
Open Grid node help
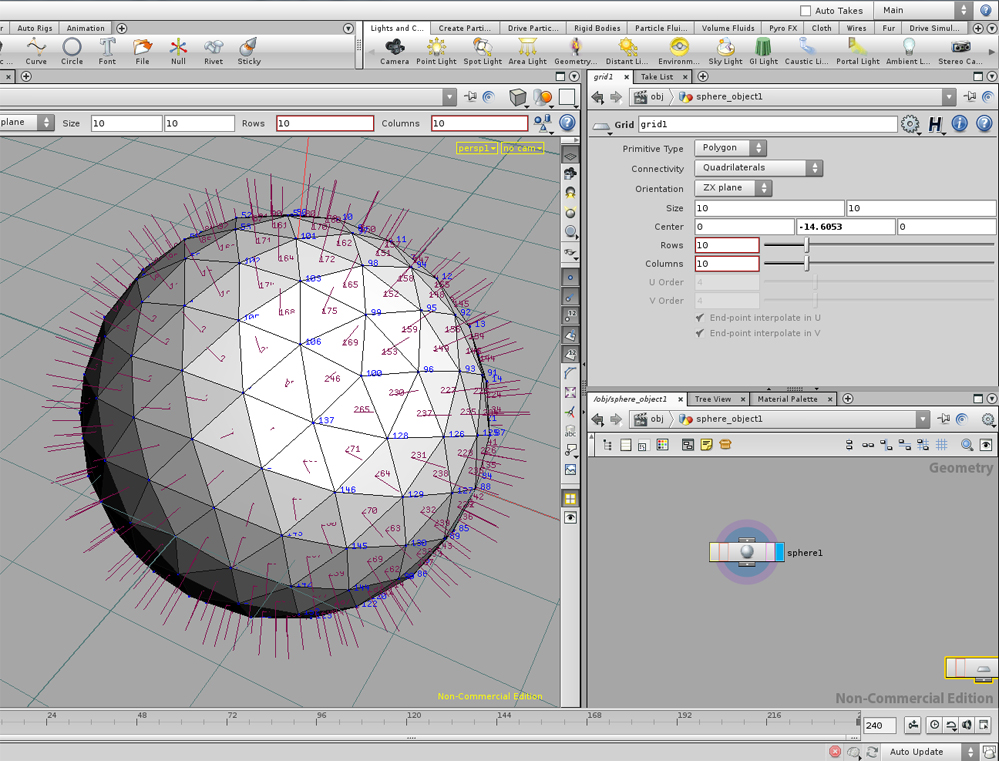point(984,124)
